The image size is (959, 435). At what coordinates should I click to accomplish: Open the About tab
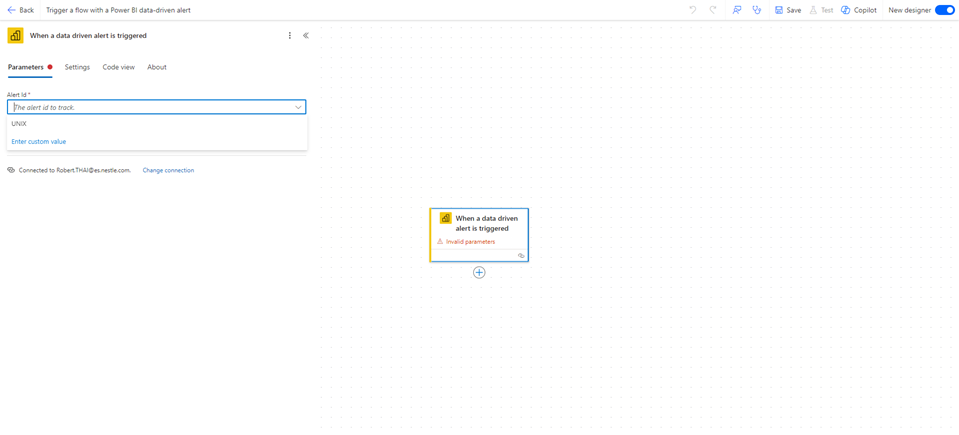[157, 67]
